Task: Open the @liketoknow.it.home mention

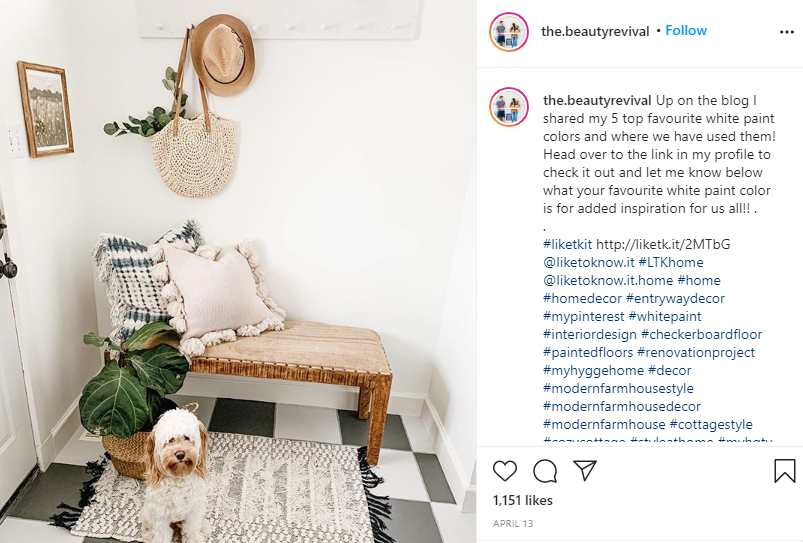Action: (x=608, y=280)
